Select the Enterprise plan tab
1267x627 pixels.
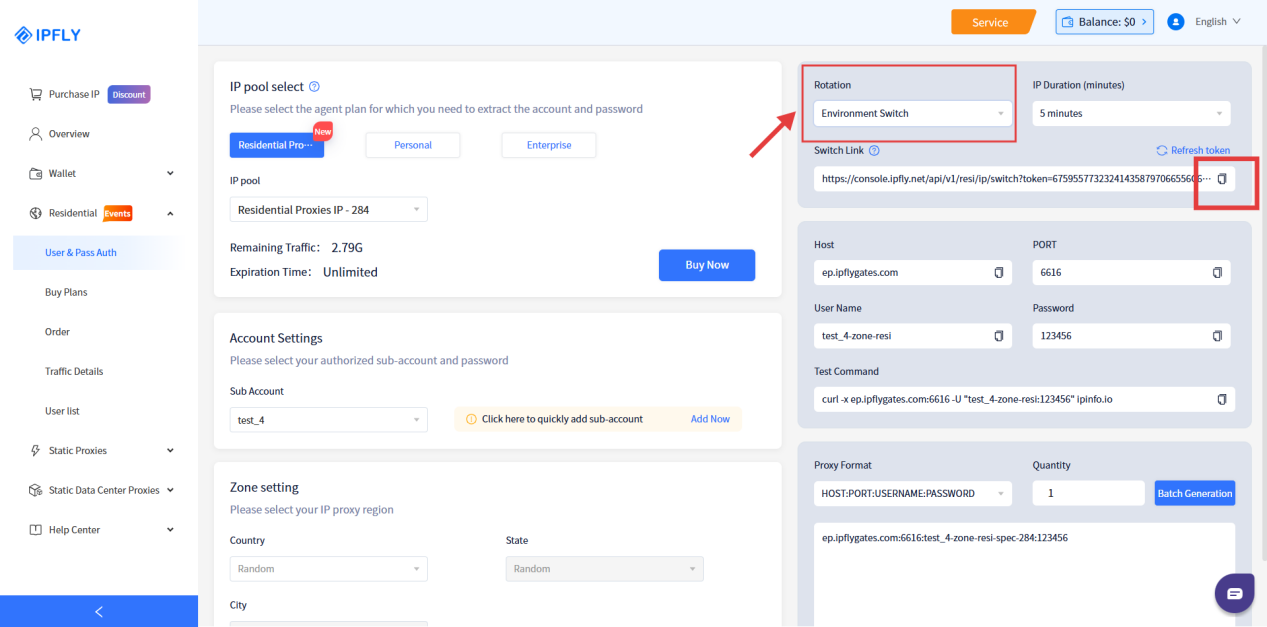point(549,145)
